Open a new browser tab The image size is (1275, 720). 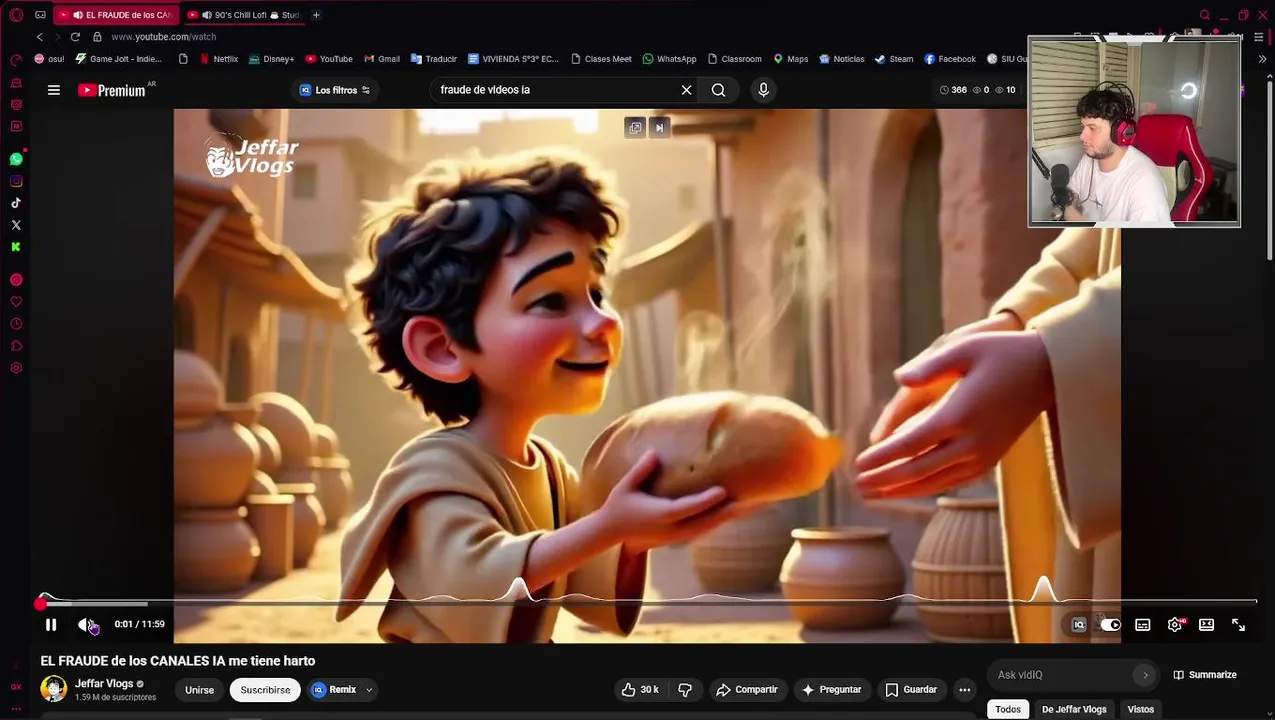click(x=316, y=15)
